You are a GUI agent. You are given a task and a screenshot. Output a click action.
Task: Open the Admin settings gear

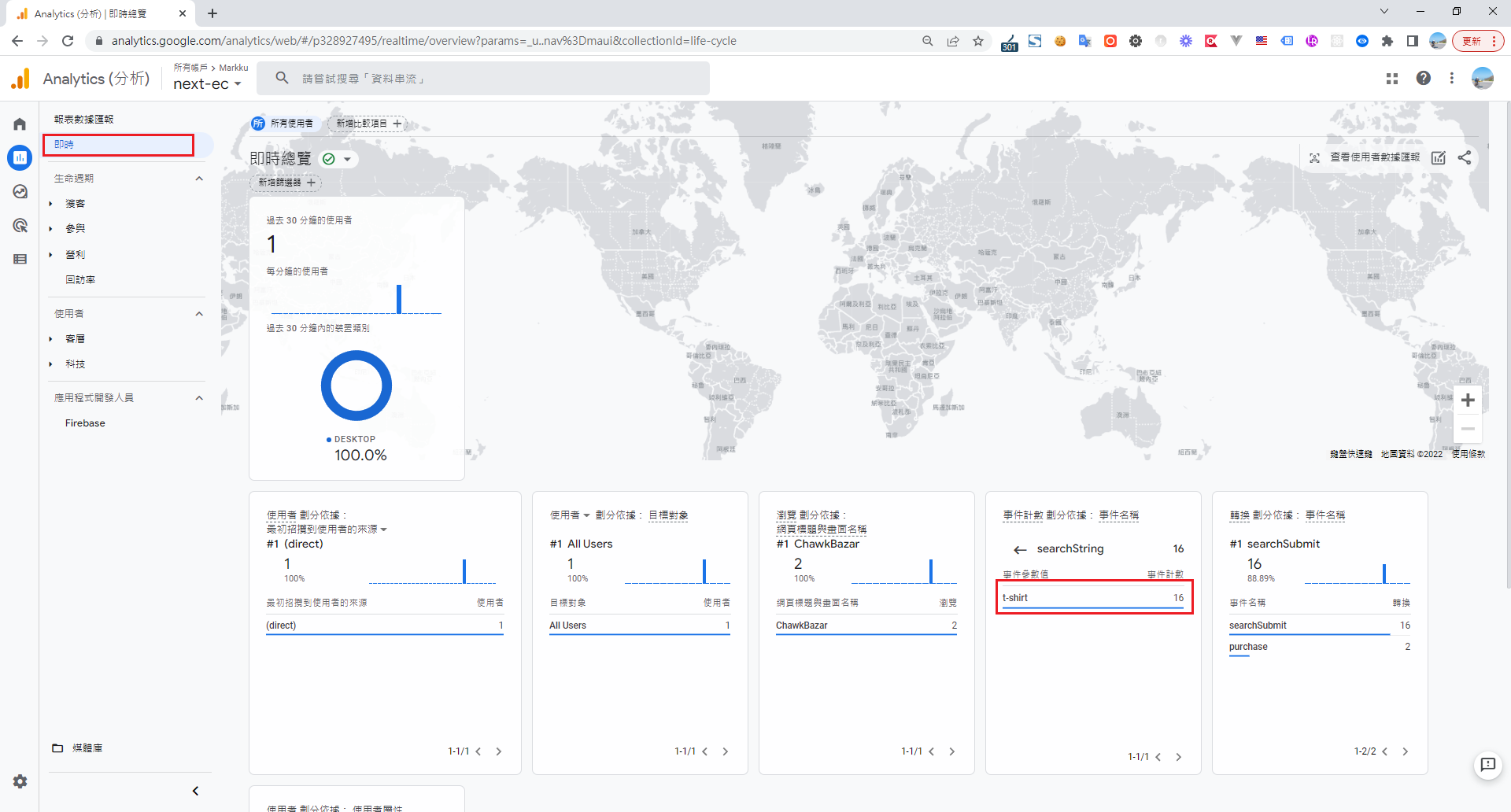(x=20, y=781)
